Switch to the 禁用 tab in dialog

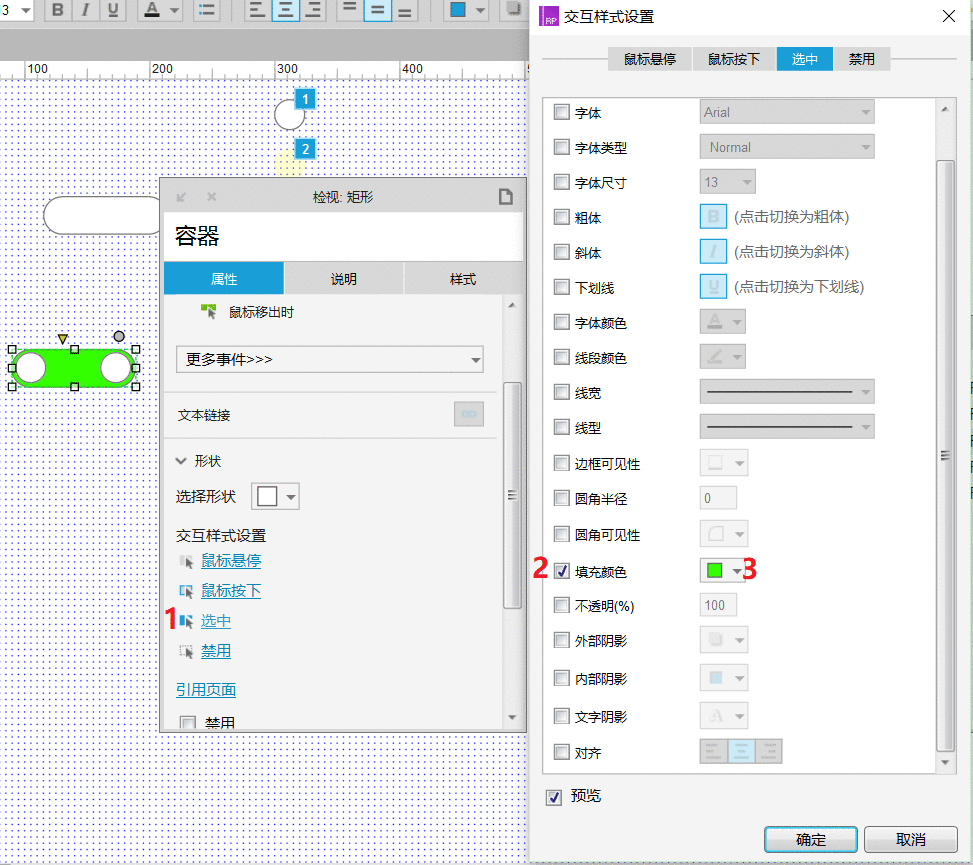pos(862,59)
